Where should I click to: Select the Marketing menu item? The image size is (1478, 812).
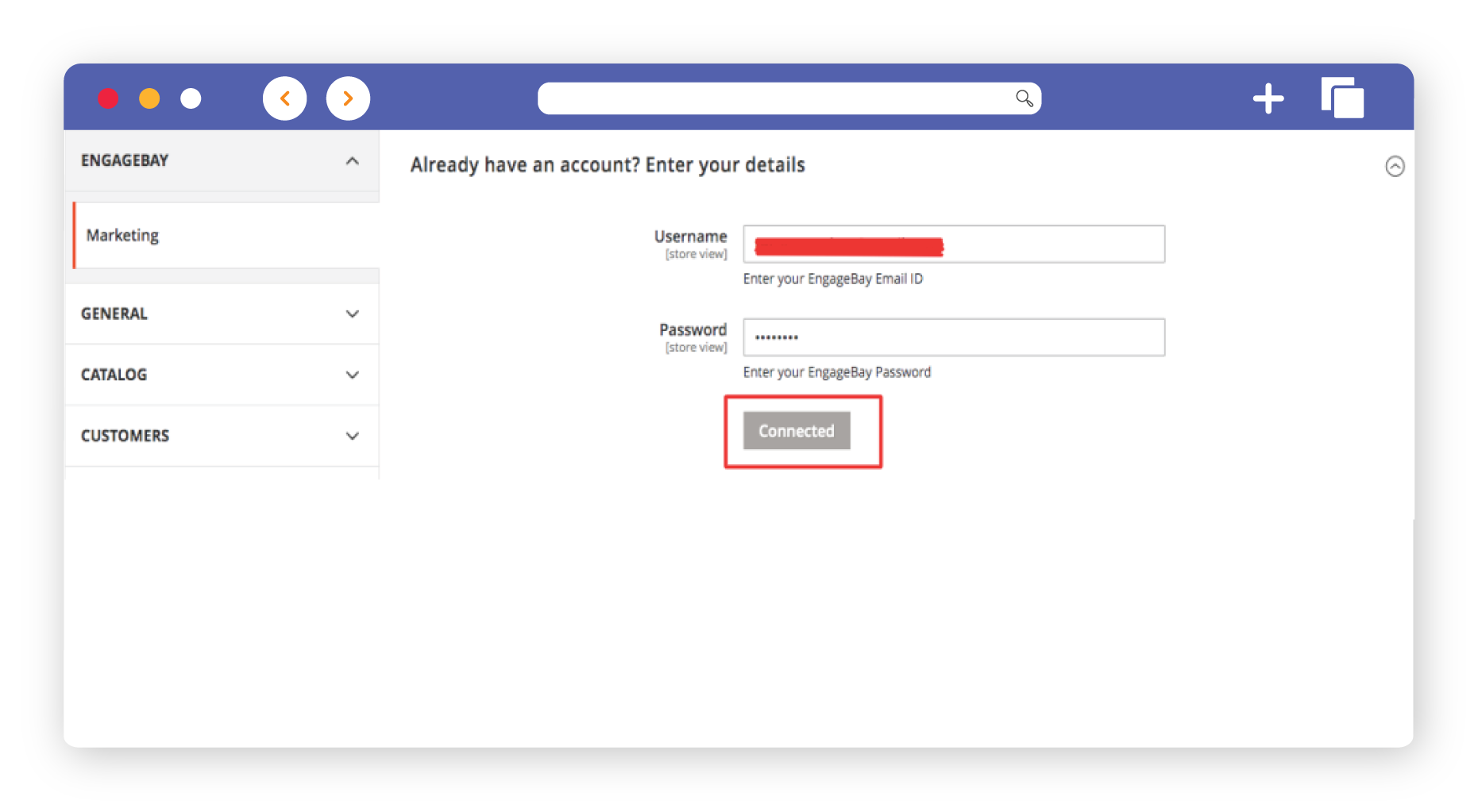point(123,236)
